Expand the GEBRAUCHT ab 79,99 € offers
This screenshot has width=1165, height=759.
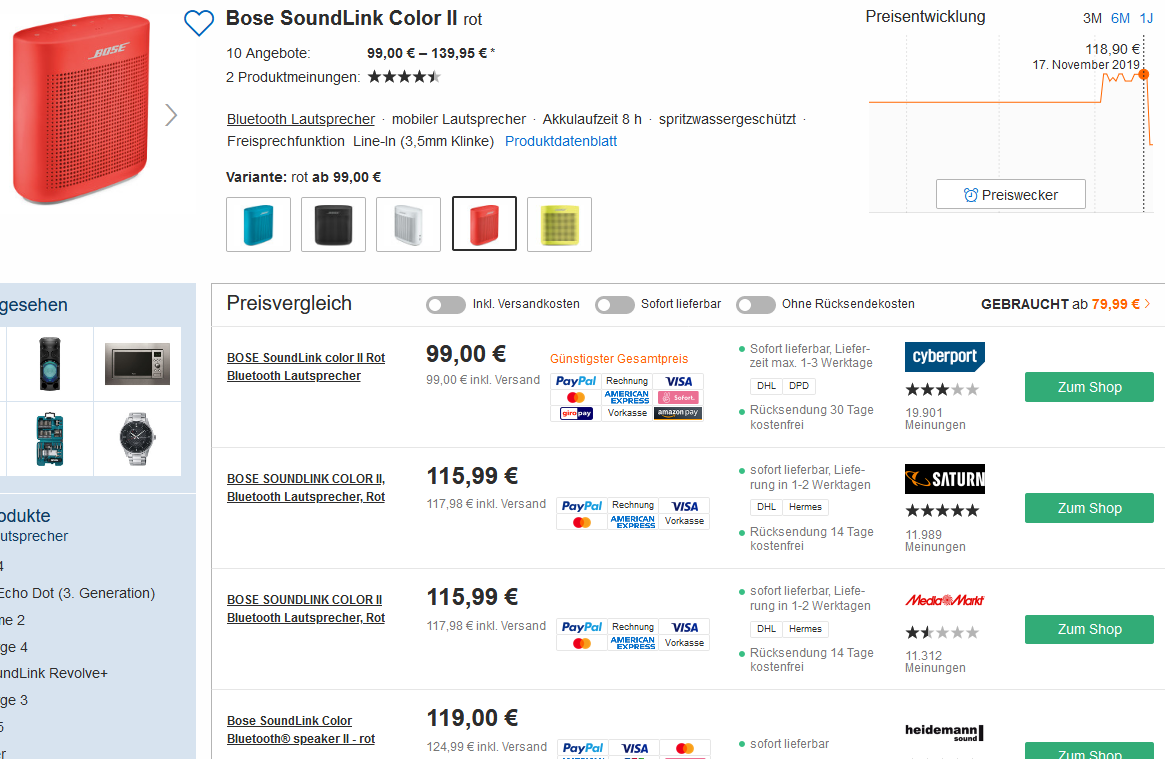[1066, 304]
